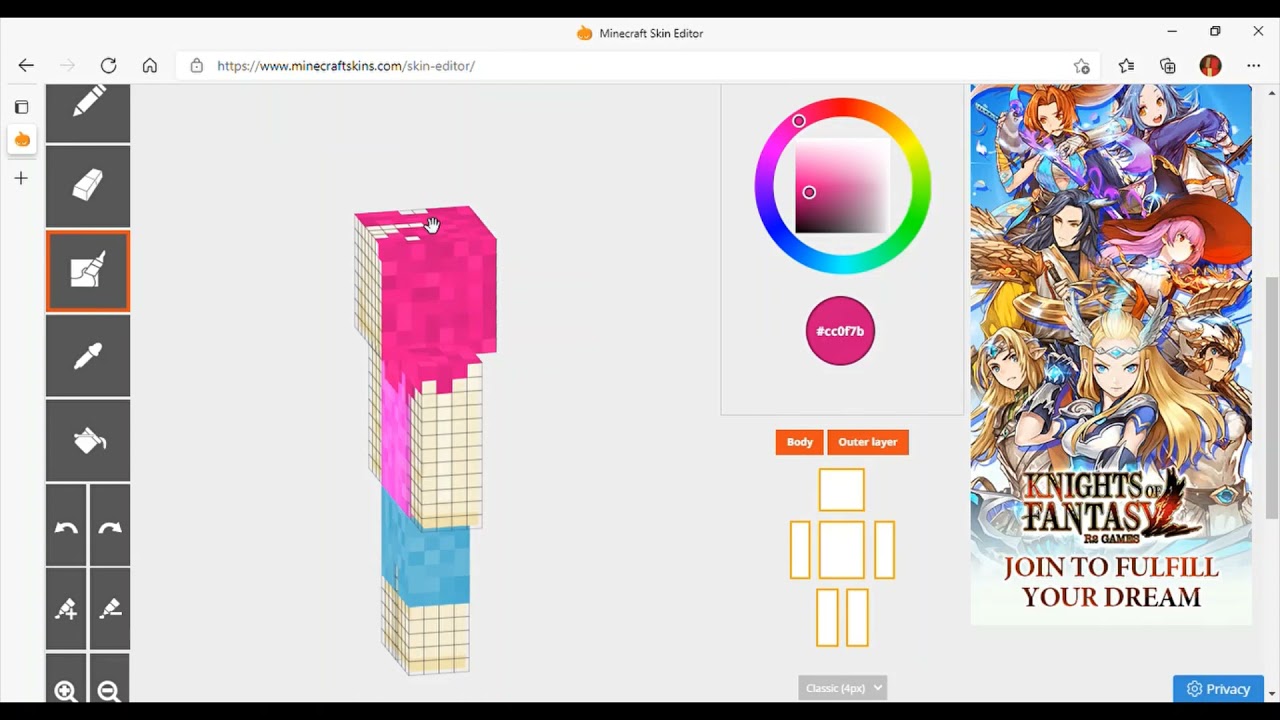Toggle head part in body selector
This screenshot has height=720, width=1280.
click(842, 491)
